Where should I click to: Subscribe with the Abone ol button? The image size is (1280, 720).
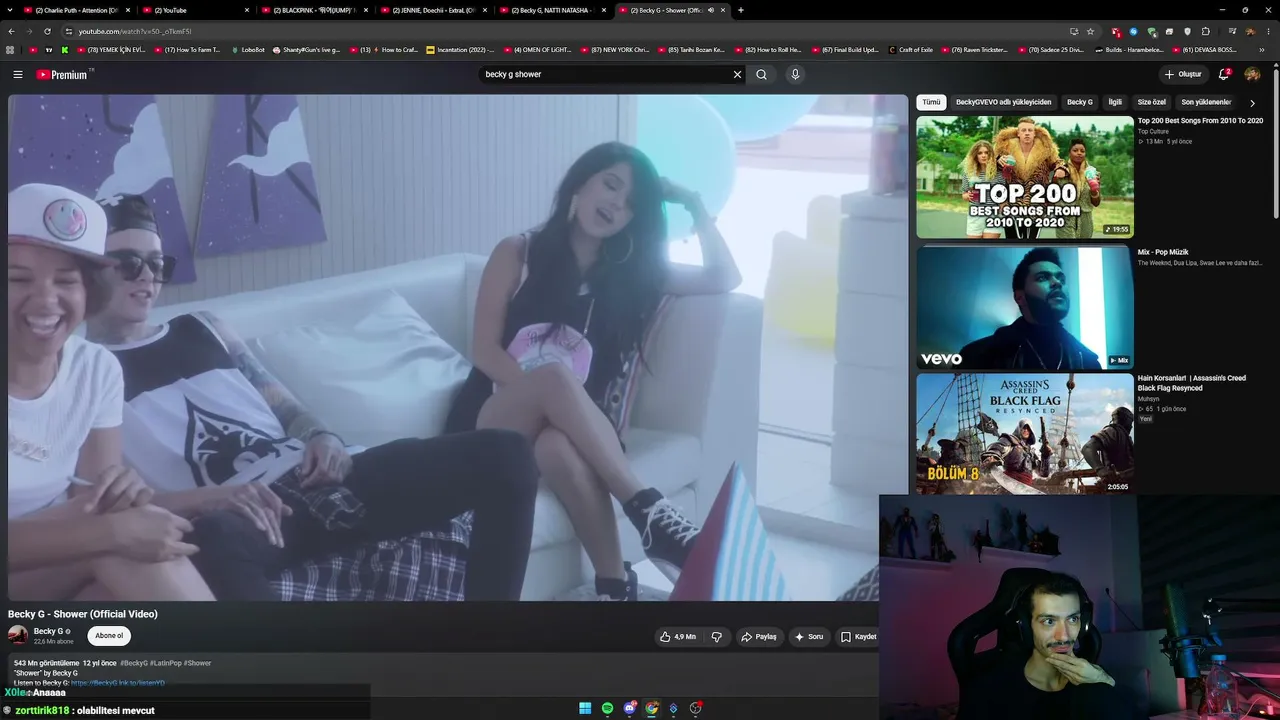click(109, 635)
